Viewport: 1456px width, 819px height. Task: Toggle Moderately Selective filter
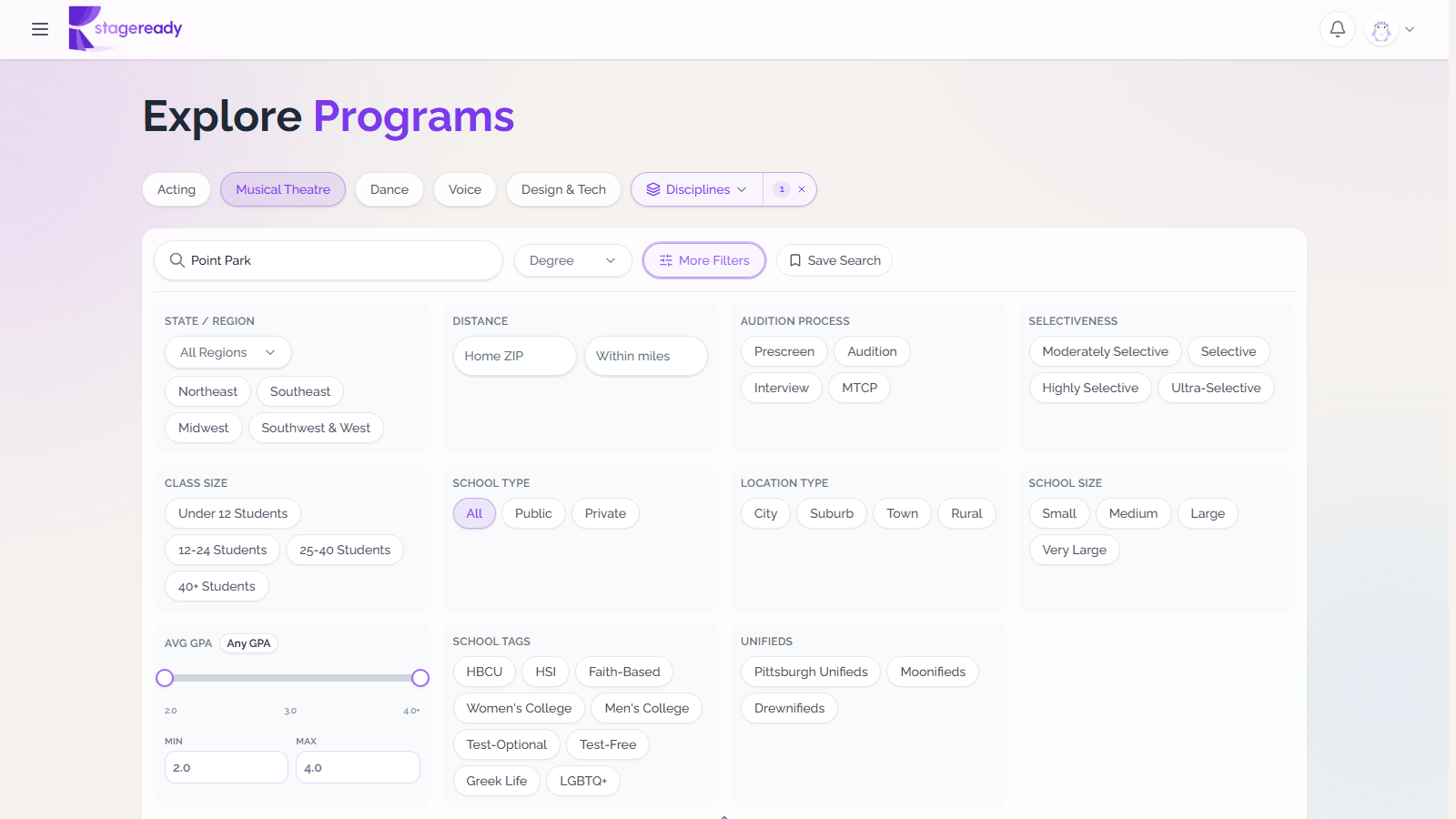tap(1105, 351)
